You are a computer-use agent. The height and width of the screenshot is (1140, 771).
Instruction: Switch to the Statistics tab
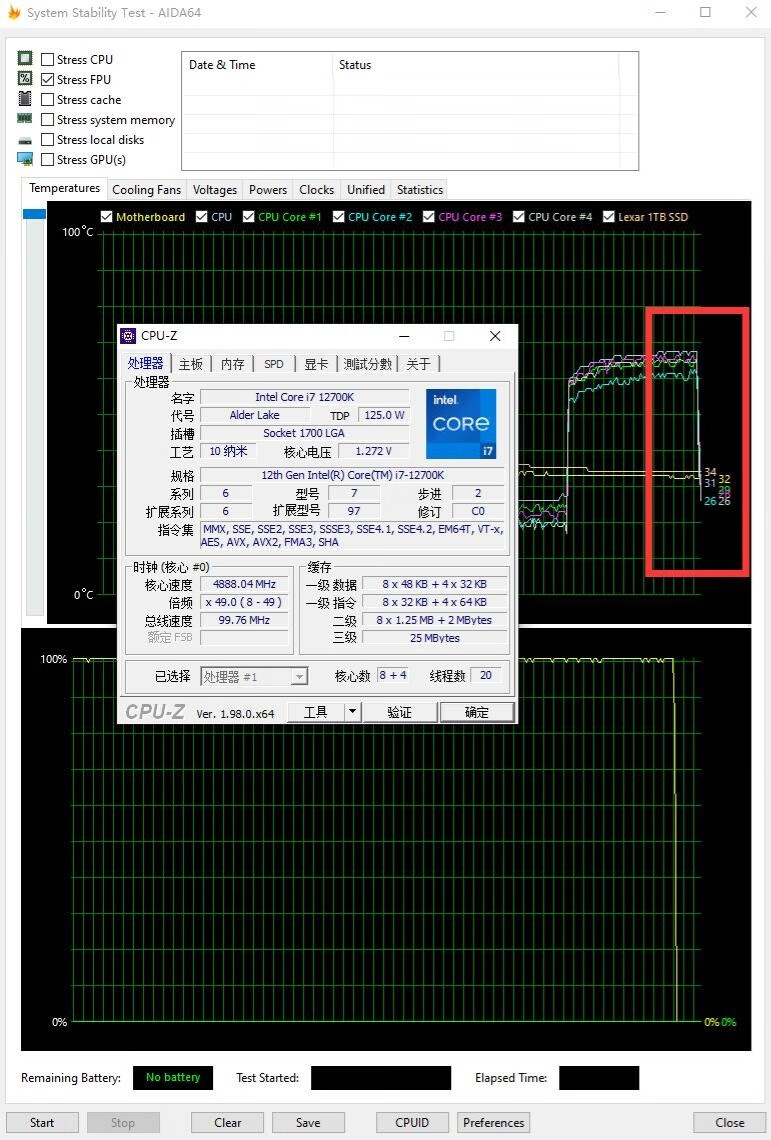[x=420, y=190]
